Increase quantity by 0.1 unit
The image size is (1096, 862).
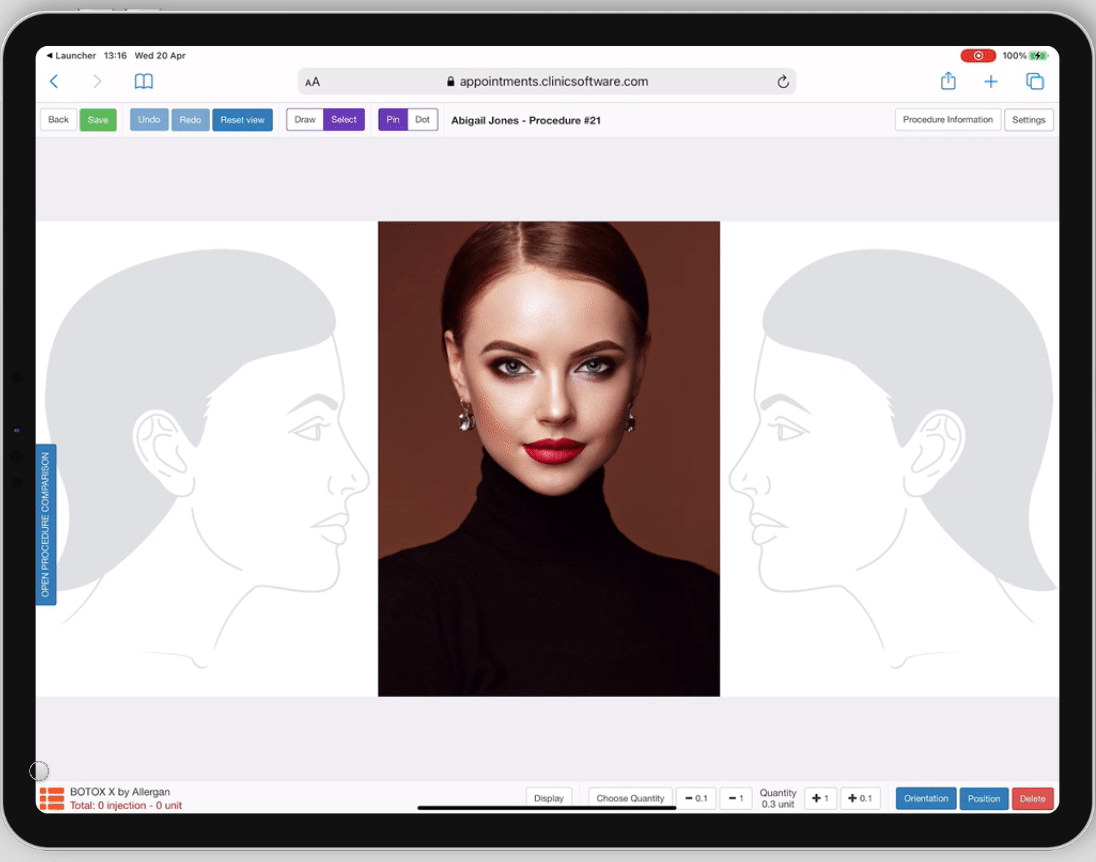859,798
